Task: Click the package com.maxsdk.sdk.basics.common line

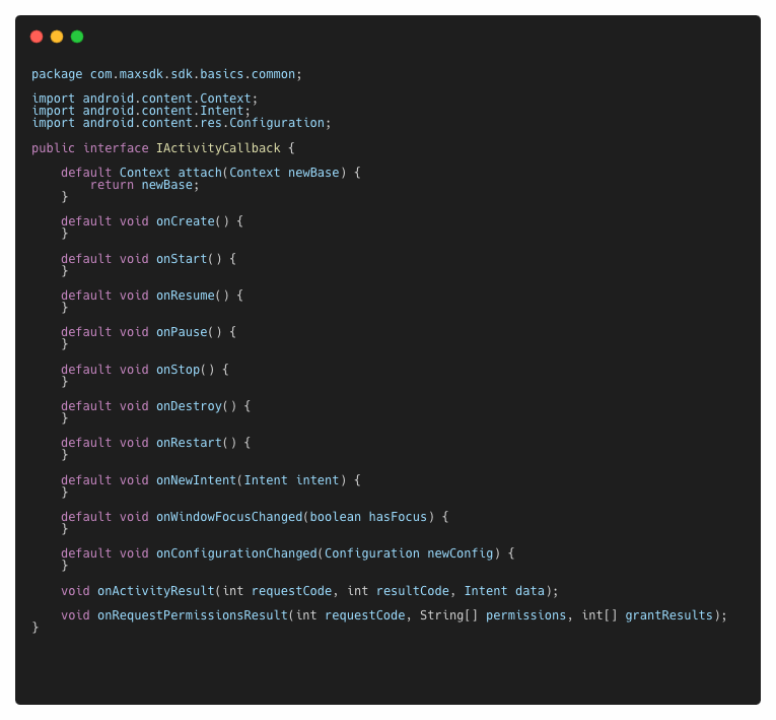Action: (x=166, y=74)
